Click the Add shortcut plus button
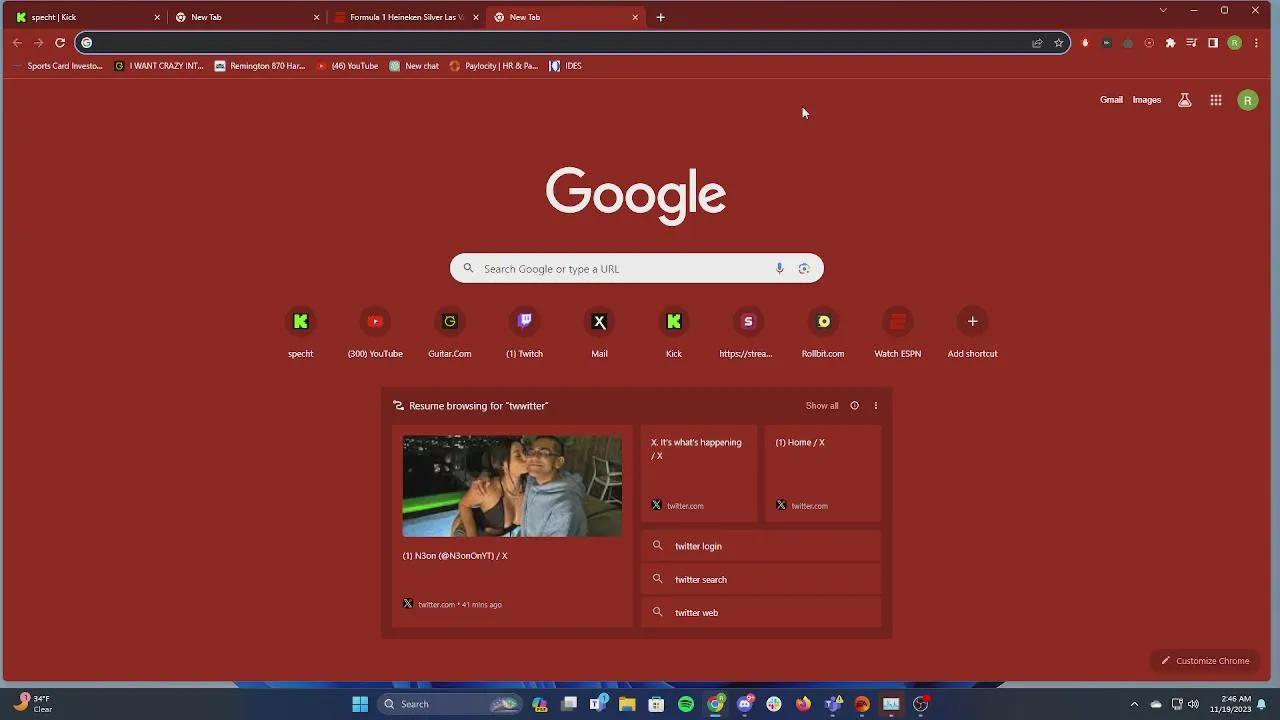 (972, 321)
